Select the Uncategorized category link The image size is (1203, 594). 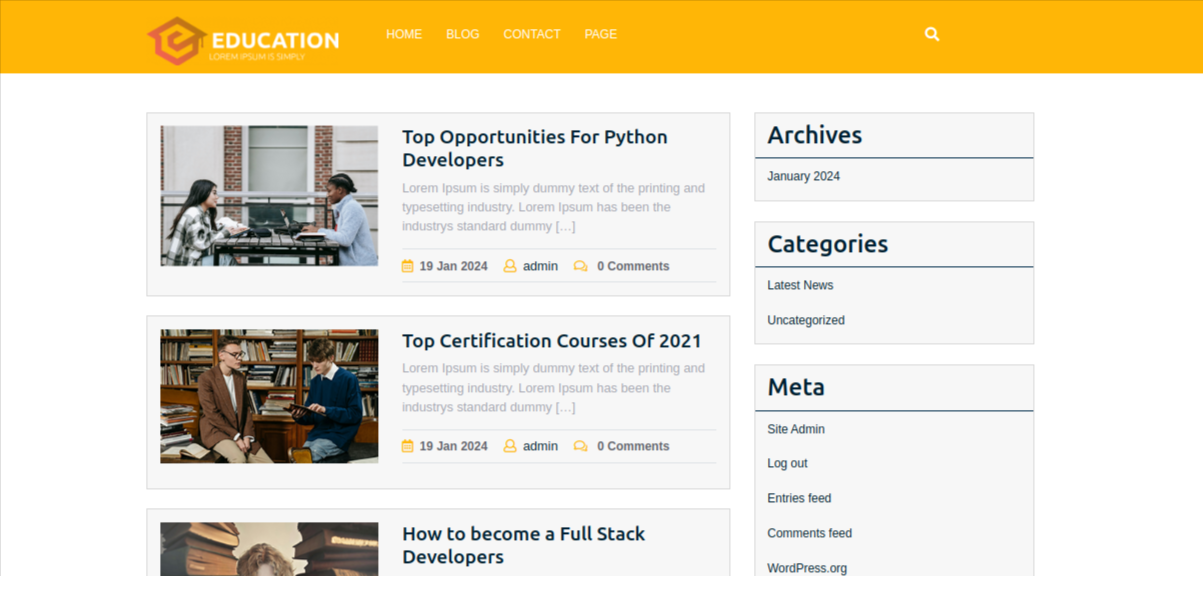pyautogui.click(x=805, y=320)
